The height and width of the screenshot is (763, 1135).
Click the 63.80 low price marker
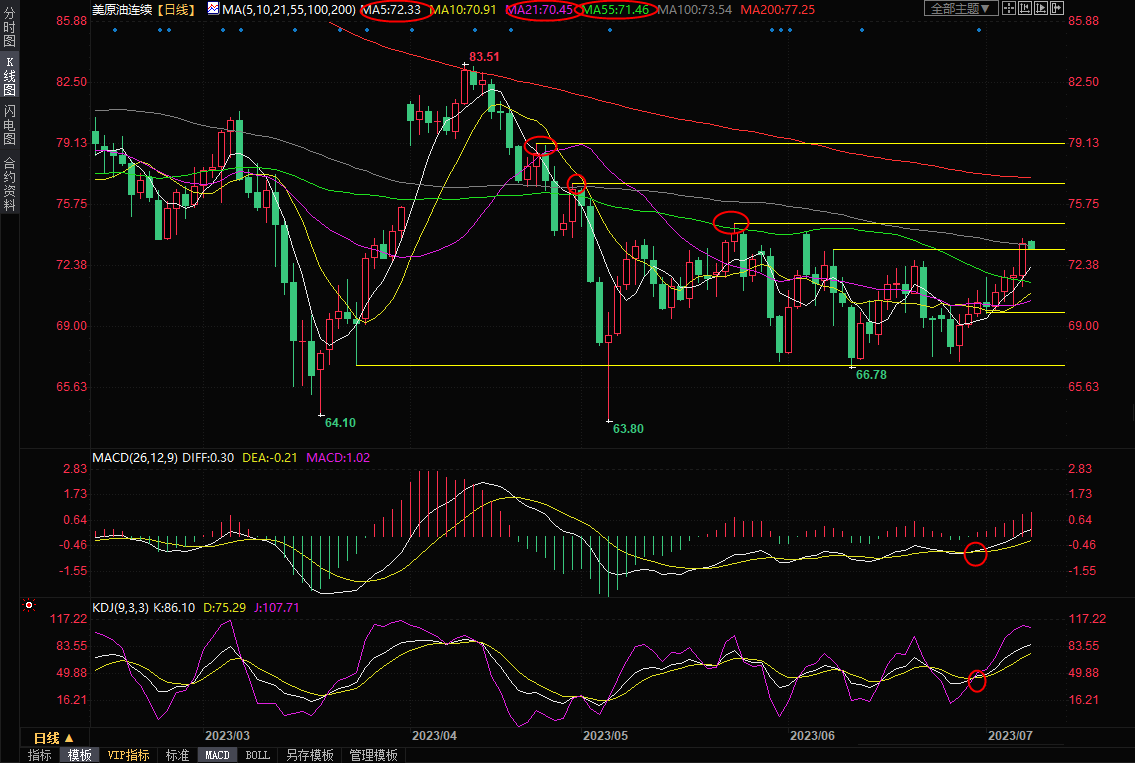628,428
